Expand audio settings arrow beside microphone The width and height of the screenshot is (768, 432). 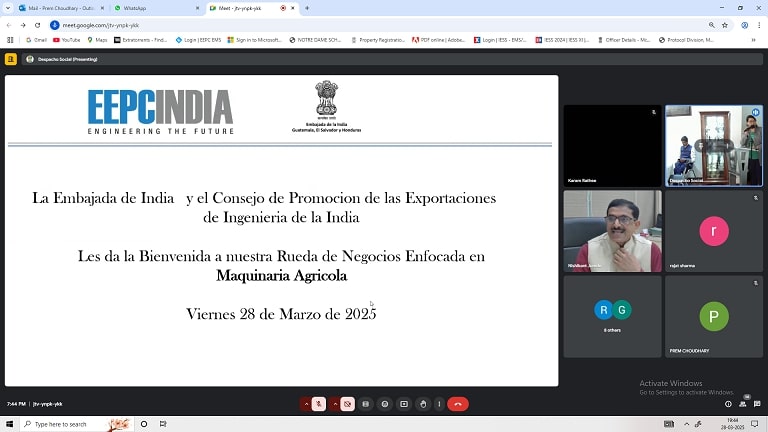coord(306,404)
